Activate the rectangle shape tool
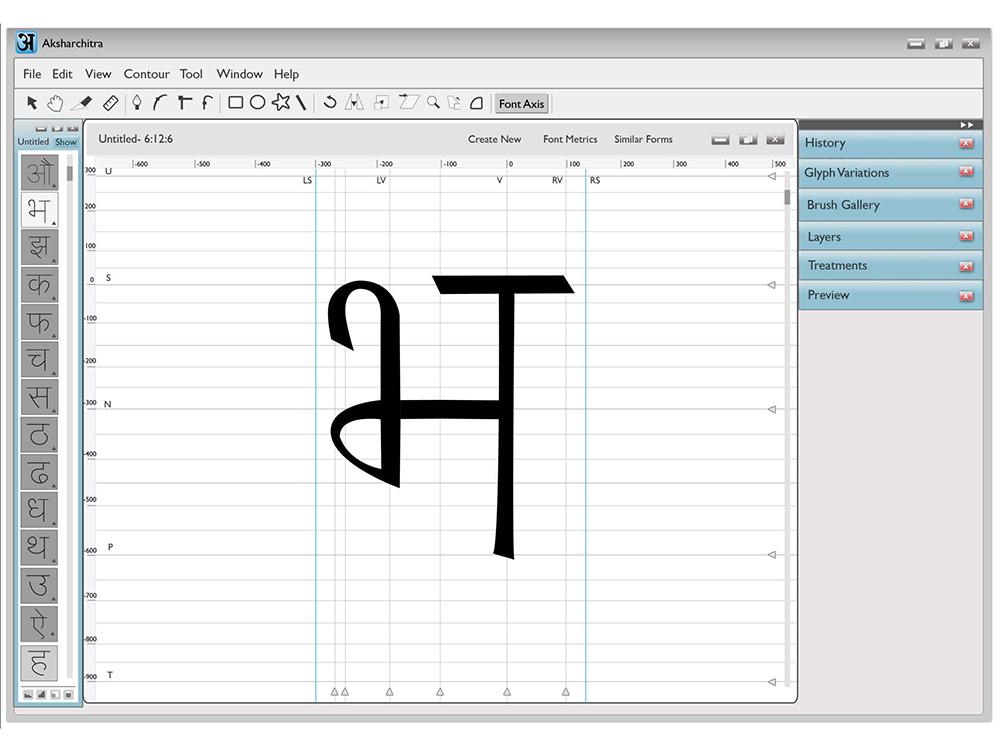Image resolution: width=1000 pixels, height=750 pixels. [236, 103]
